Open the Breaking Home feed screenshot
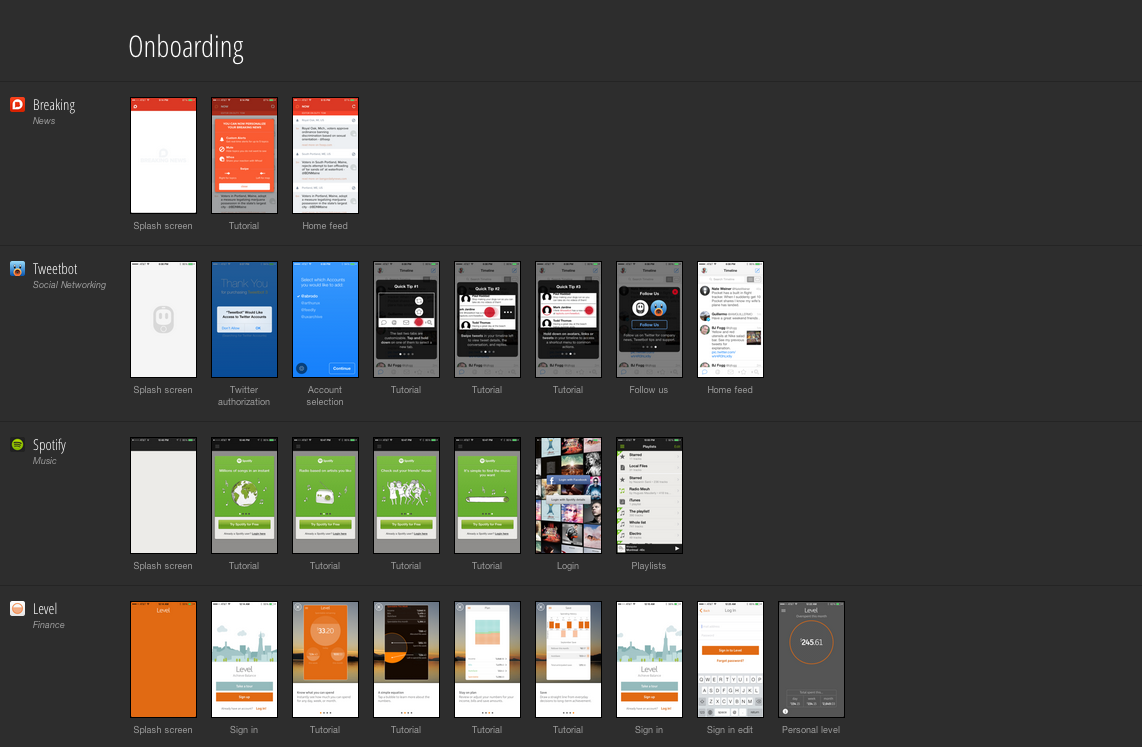Image resolution: width=1142 pixels, height=747 pixels. pos(325,155)
